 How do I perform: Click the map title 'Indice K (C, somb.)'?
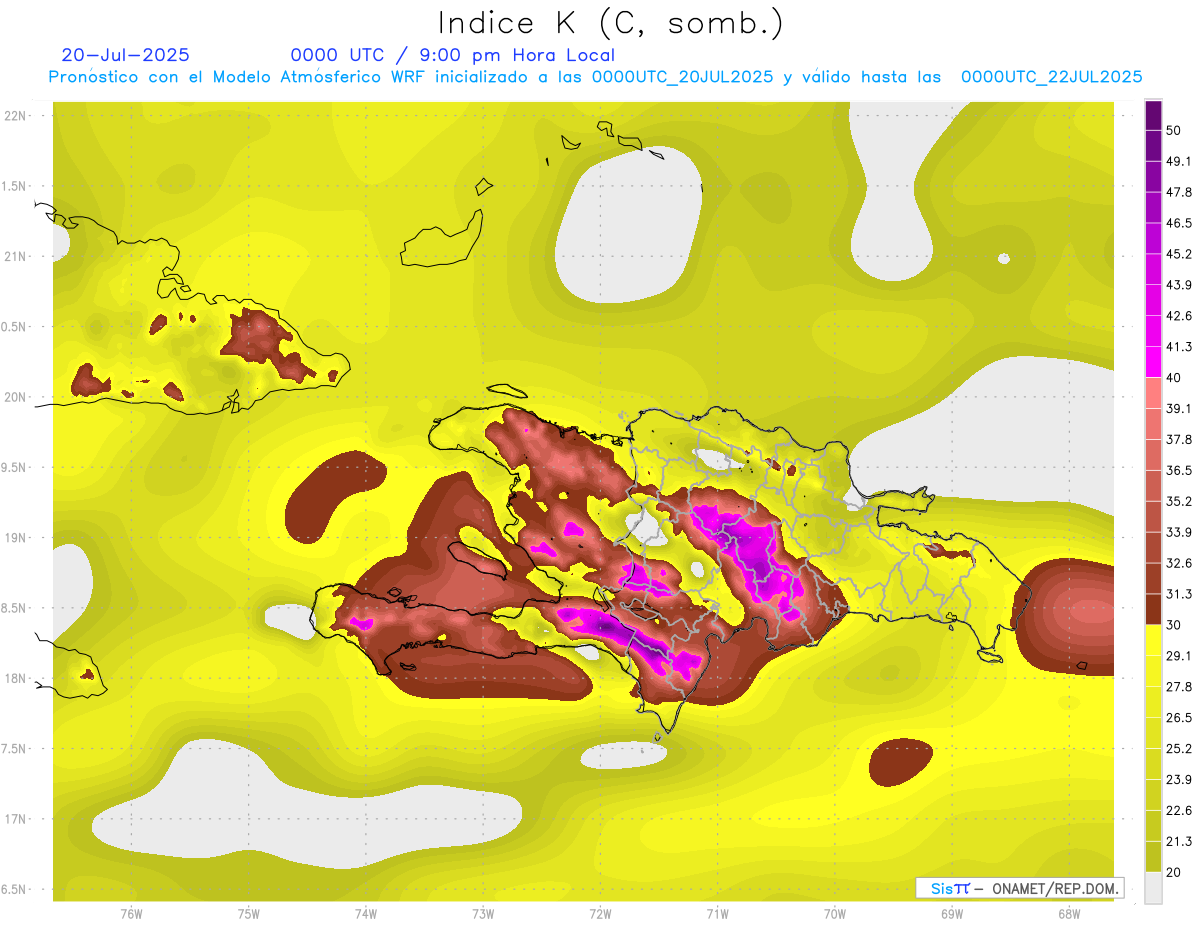pos(611,23)
